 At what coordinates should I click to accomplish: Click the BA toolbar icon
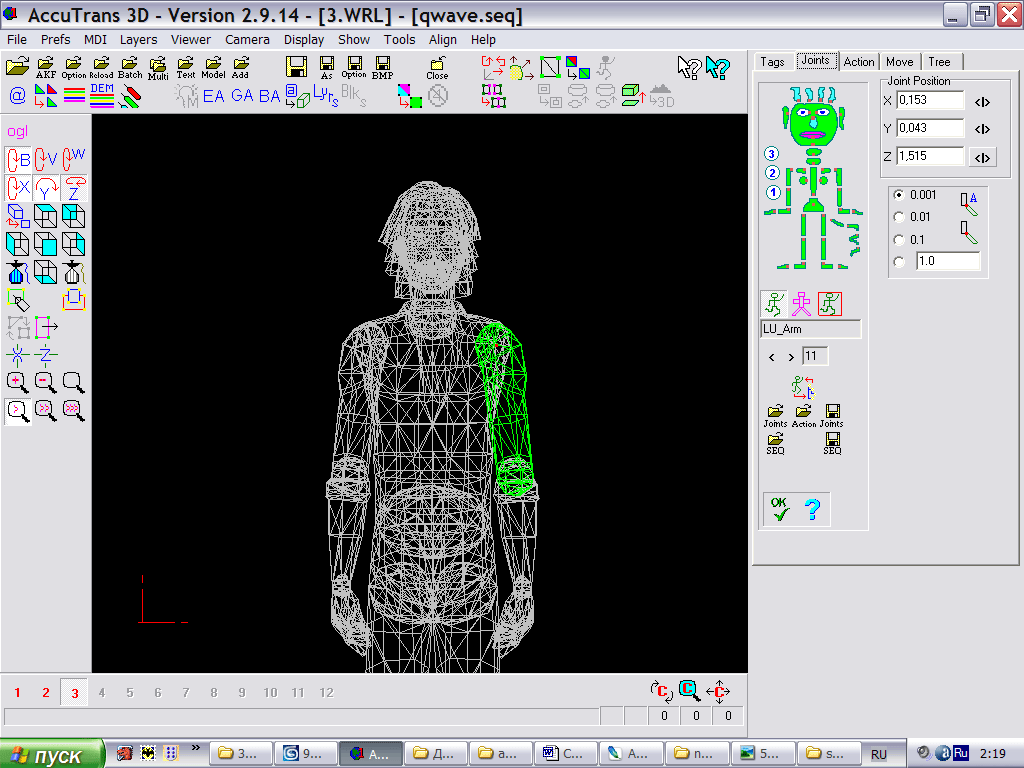269,96
